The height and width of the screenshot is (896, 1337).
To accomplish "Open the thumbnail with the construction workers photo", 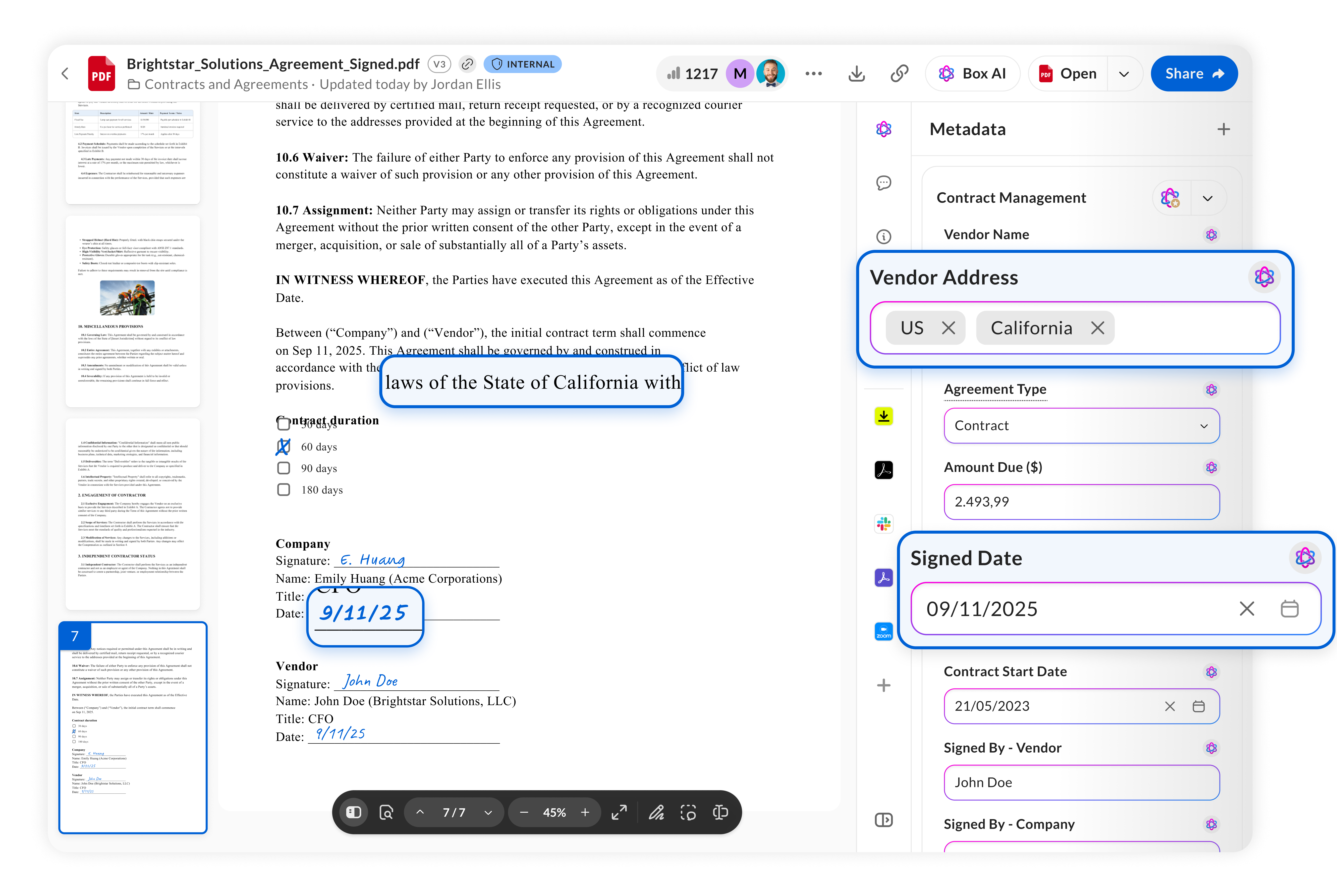I will coord(133,311).
